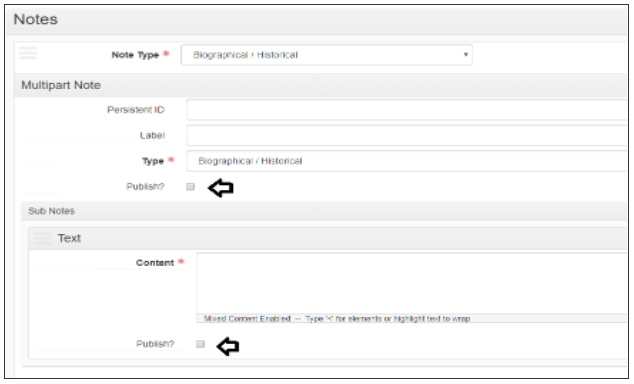Screen dimensions: 634x384
Task: Check the Multipart Note Publish checkbox
Action: point(190,186)
